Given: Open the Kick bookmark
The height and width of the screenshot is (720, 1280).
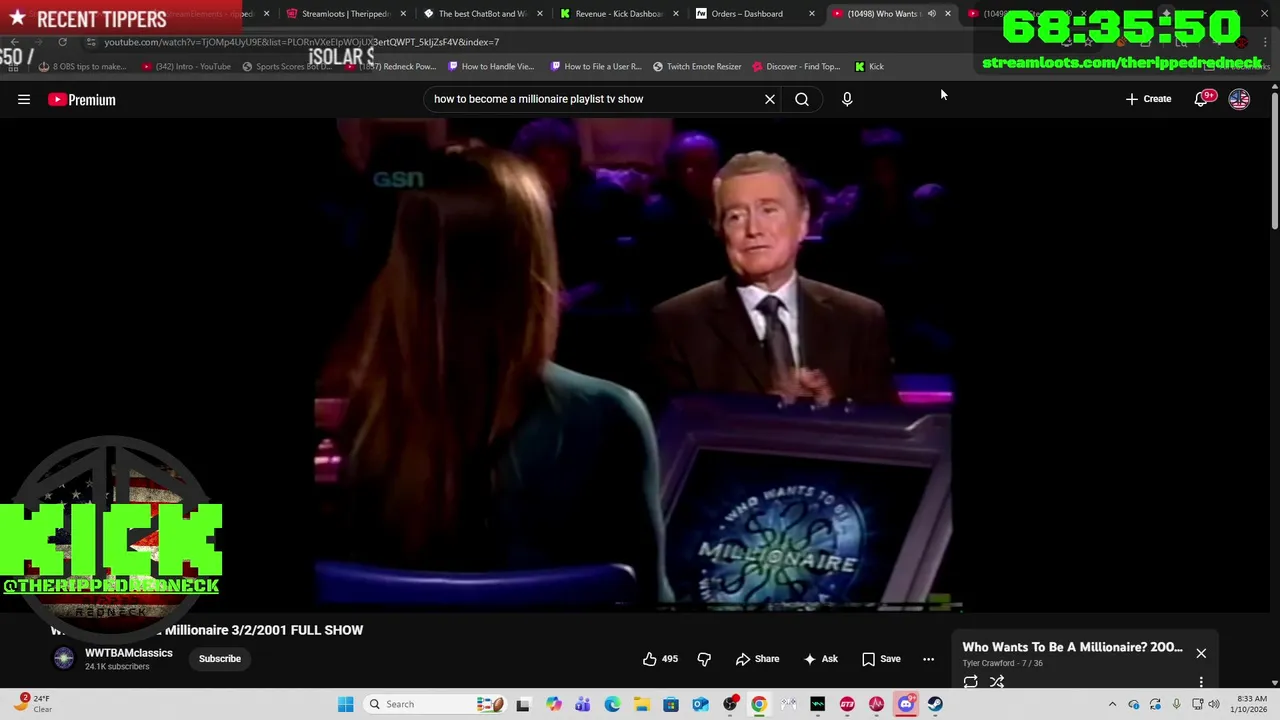Looking at the screenshot, I should click(869, 66).
